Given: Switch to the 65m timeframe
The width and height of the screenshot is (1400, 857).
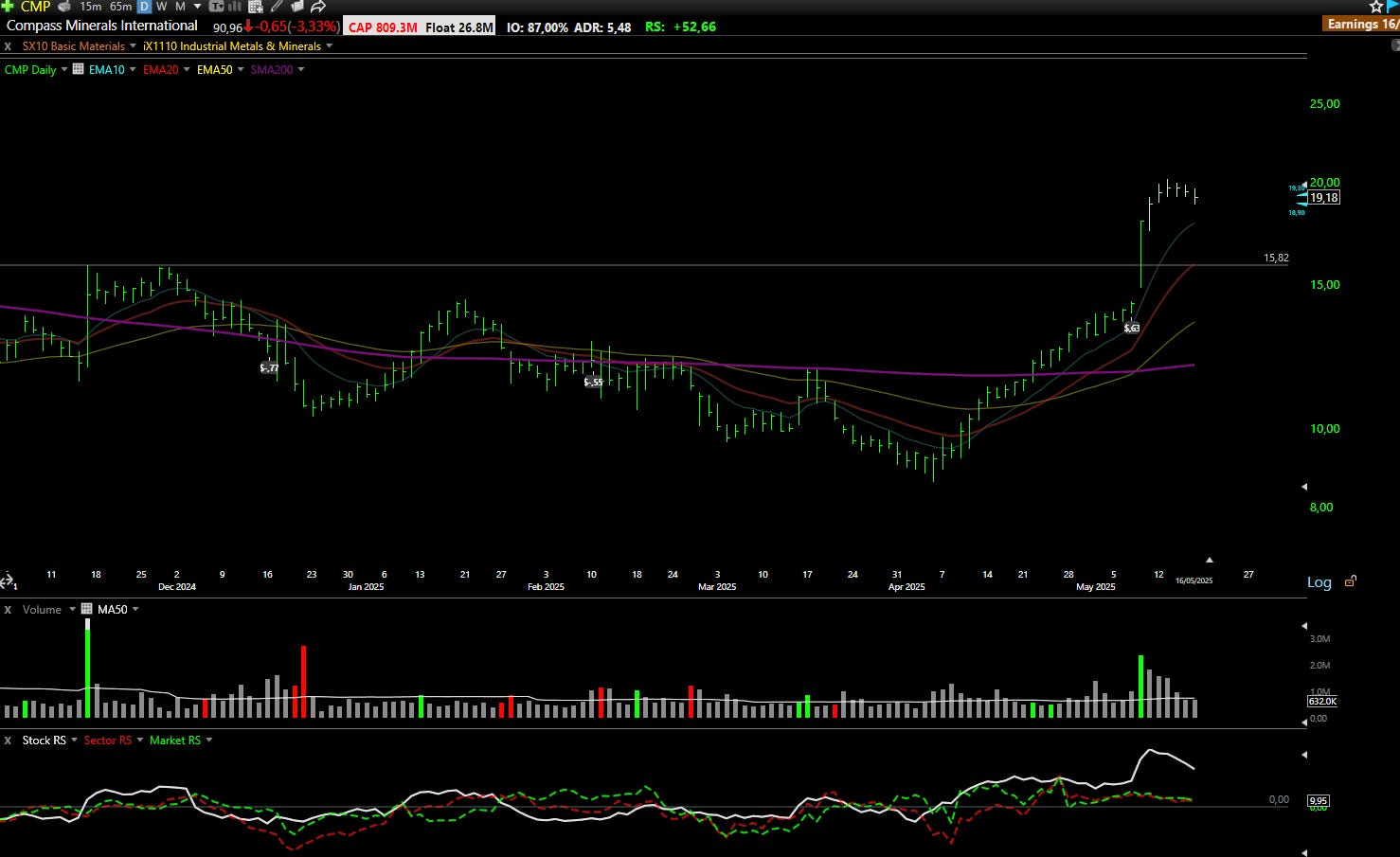Looking at the screenshot, I should [120, 6].
